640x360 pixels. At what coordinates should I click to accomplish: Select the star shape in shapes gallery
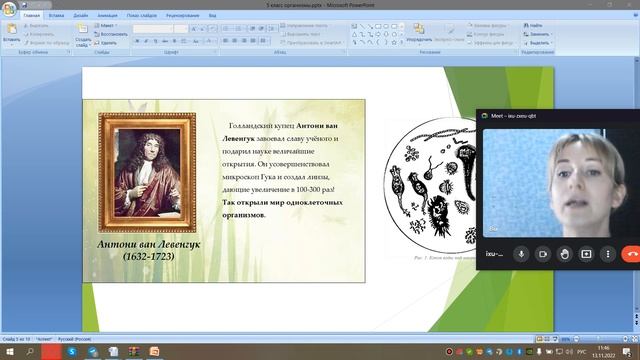(x=394, y=42)
